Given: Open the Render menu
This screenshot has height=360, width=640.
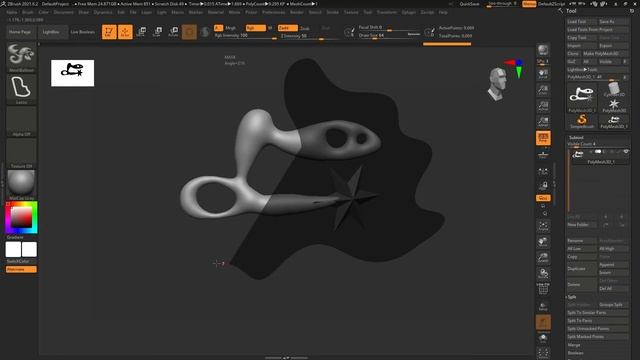Looking at the screenshot, I should (x=297, y=12).
